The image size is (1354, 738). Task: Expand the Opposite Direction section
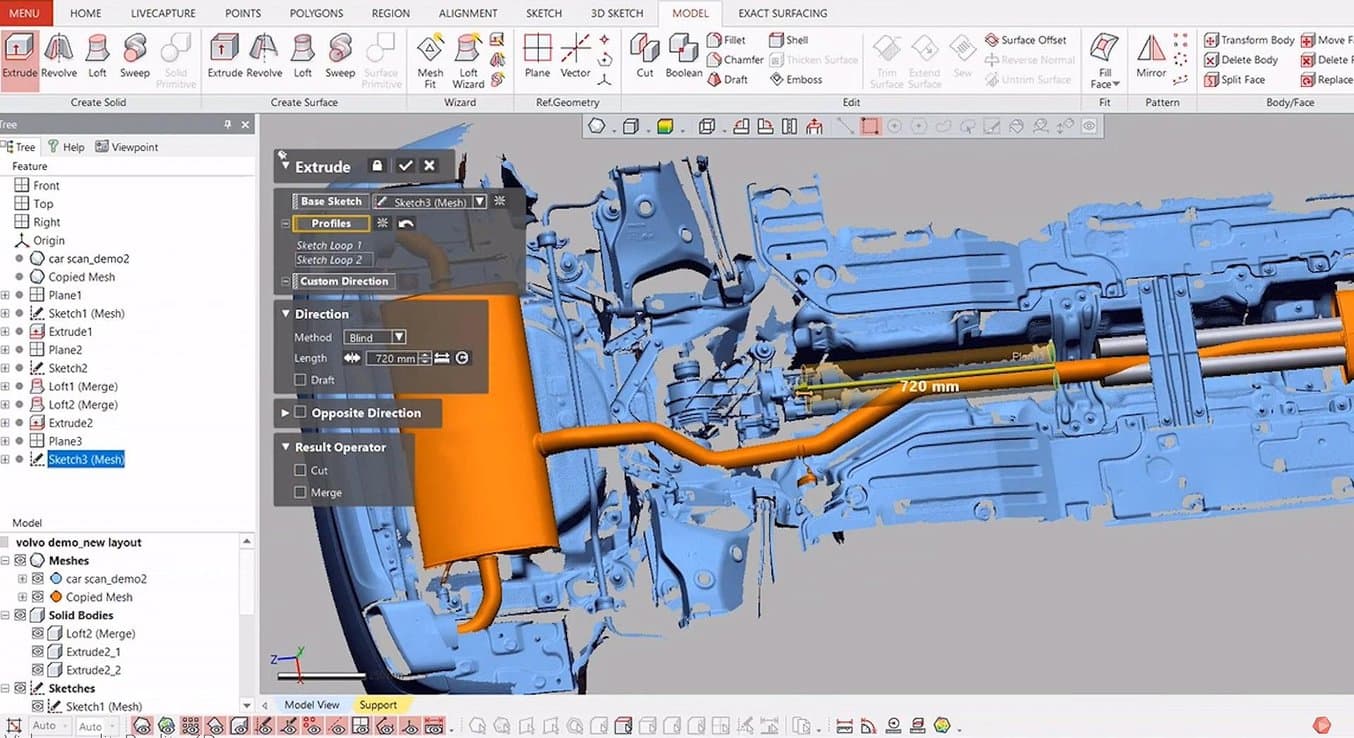pos(285,413)
